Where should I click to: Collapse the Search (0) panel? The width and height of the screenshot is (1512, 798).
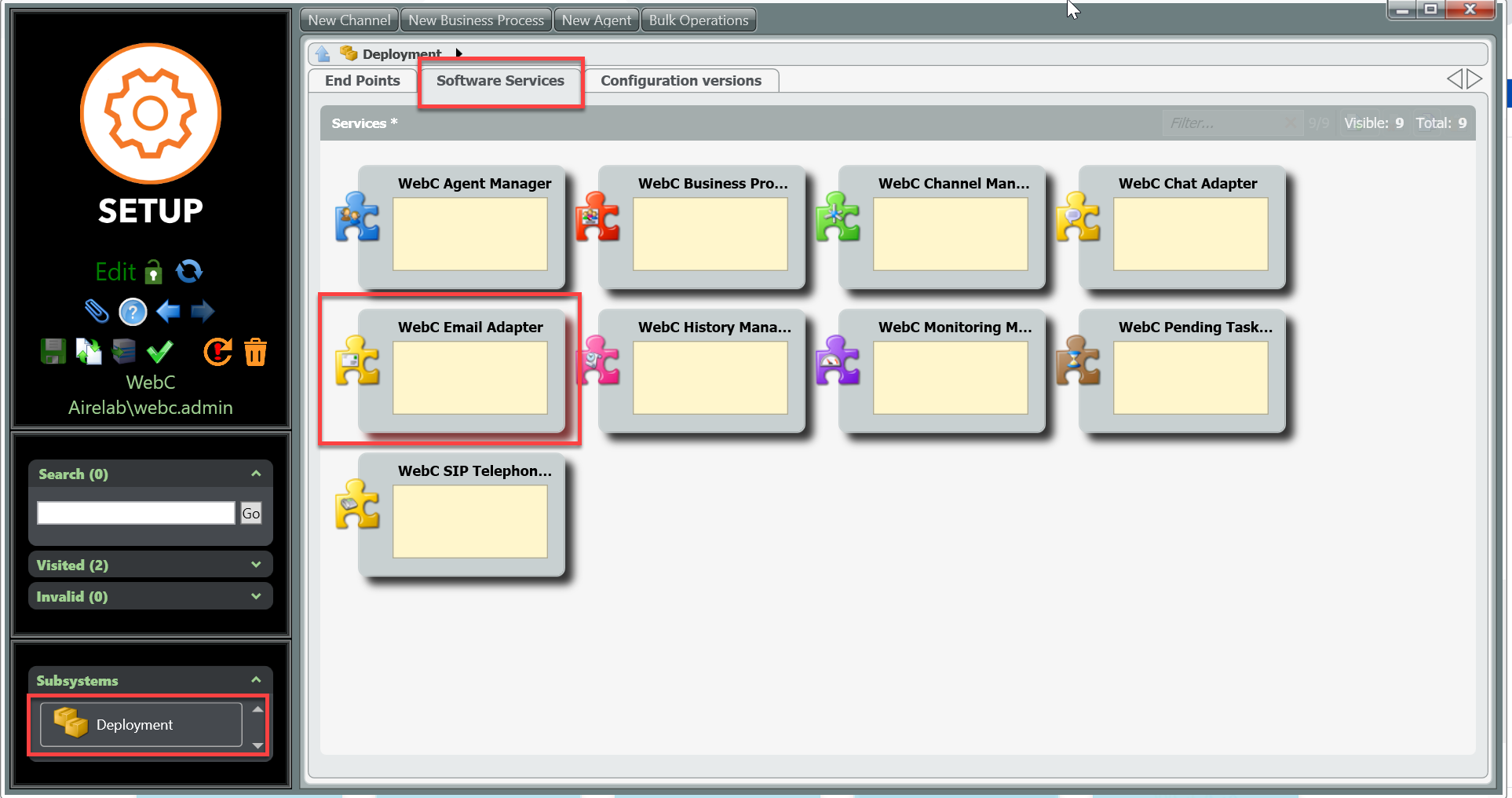[x=256, y=474]
